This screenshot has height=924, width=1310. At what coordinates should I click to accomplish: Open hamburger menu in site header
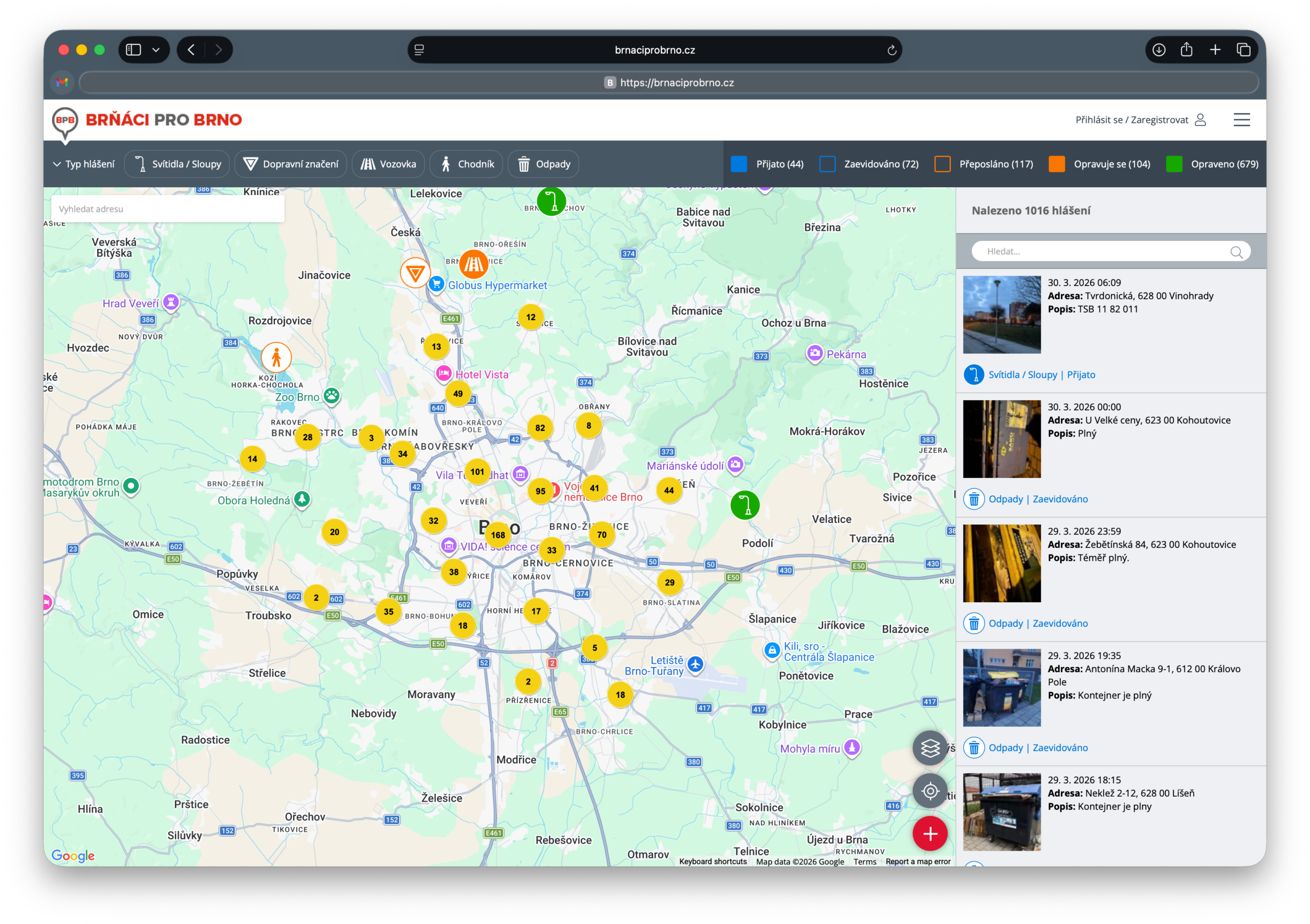1241,120
